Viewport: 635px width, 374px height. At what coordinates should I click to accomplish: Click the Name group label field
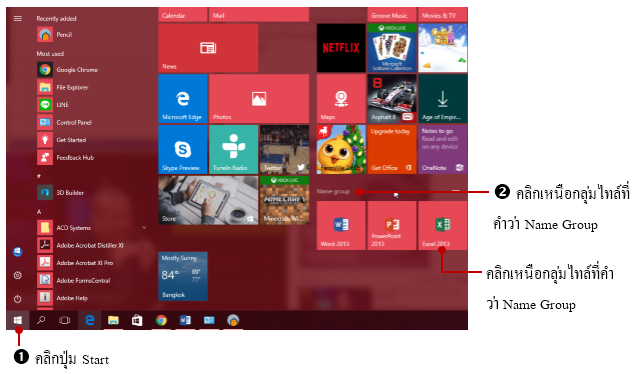point(389,191)
